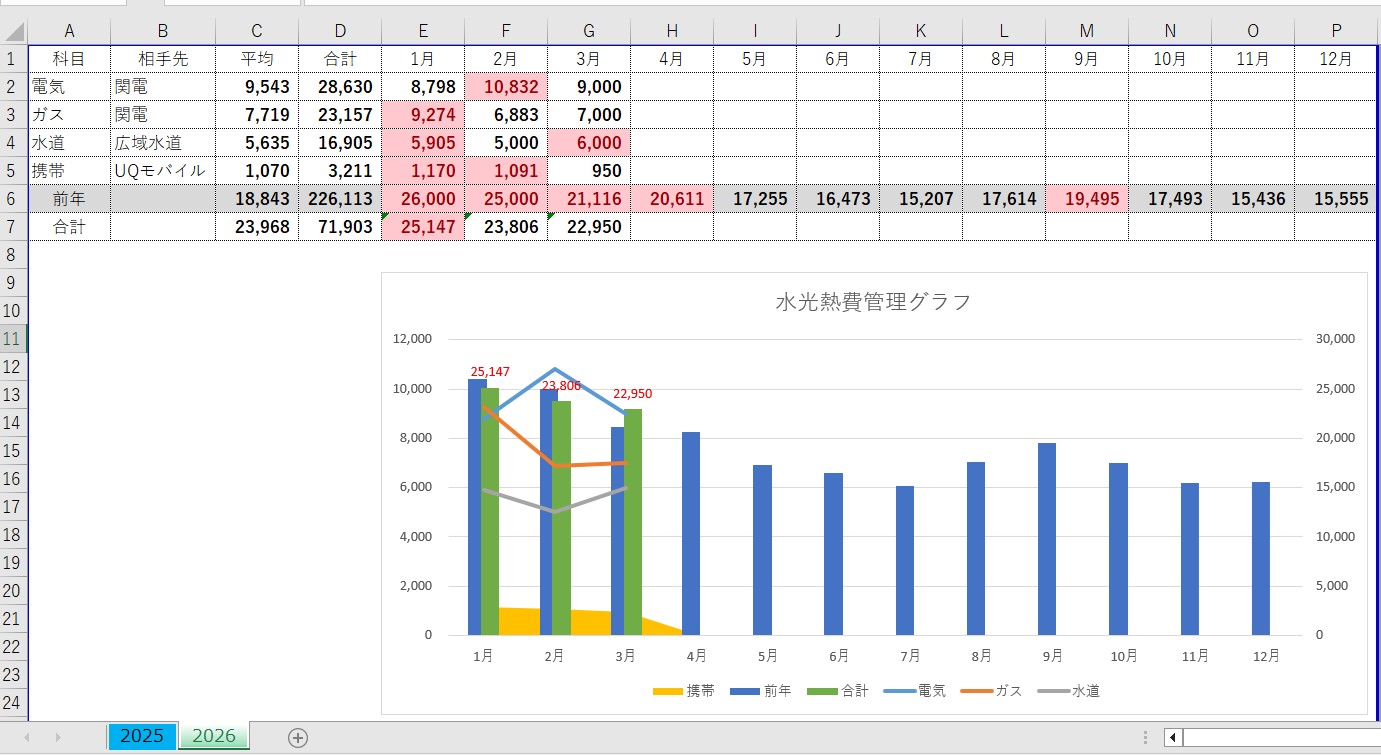Click the cell containing 10,832

506,87
